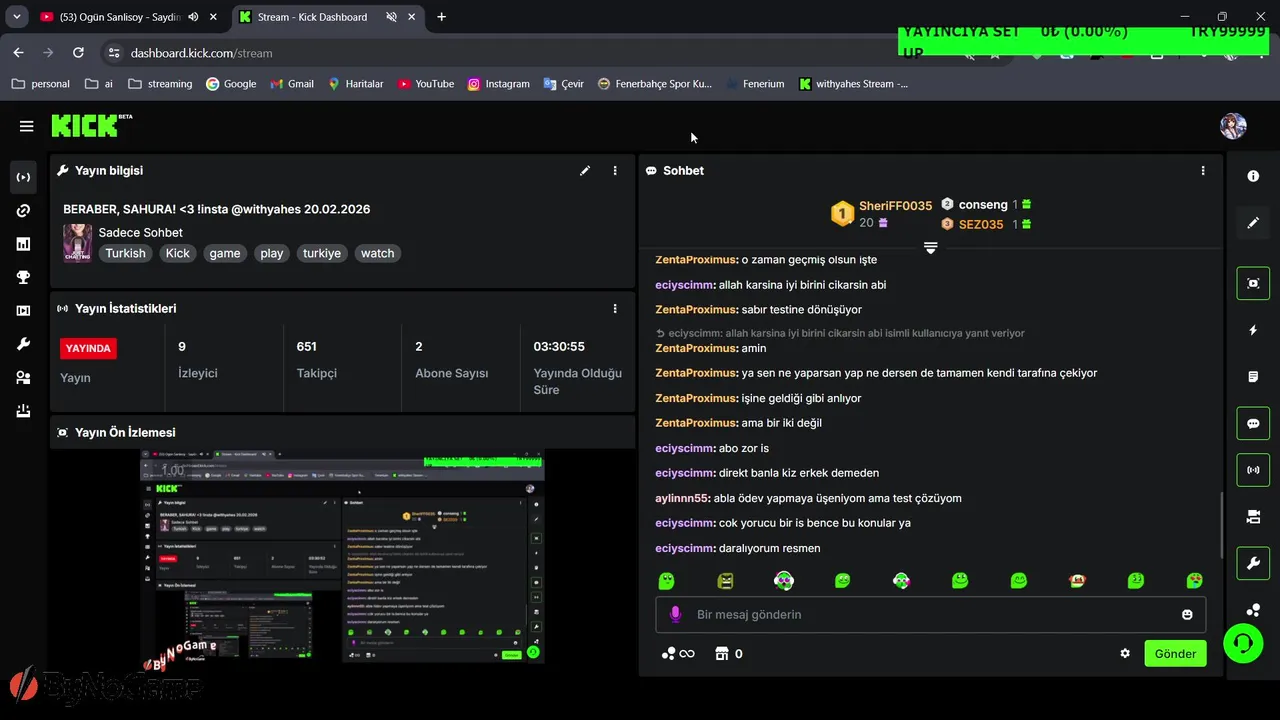Open the emoji picker in chat input

point(1187,615)
